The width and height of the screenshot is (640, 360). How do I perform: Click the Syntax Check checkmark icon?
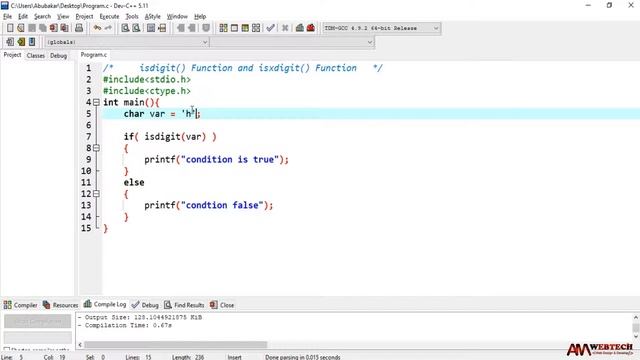pyautogui.click(x=270, y=28)
